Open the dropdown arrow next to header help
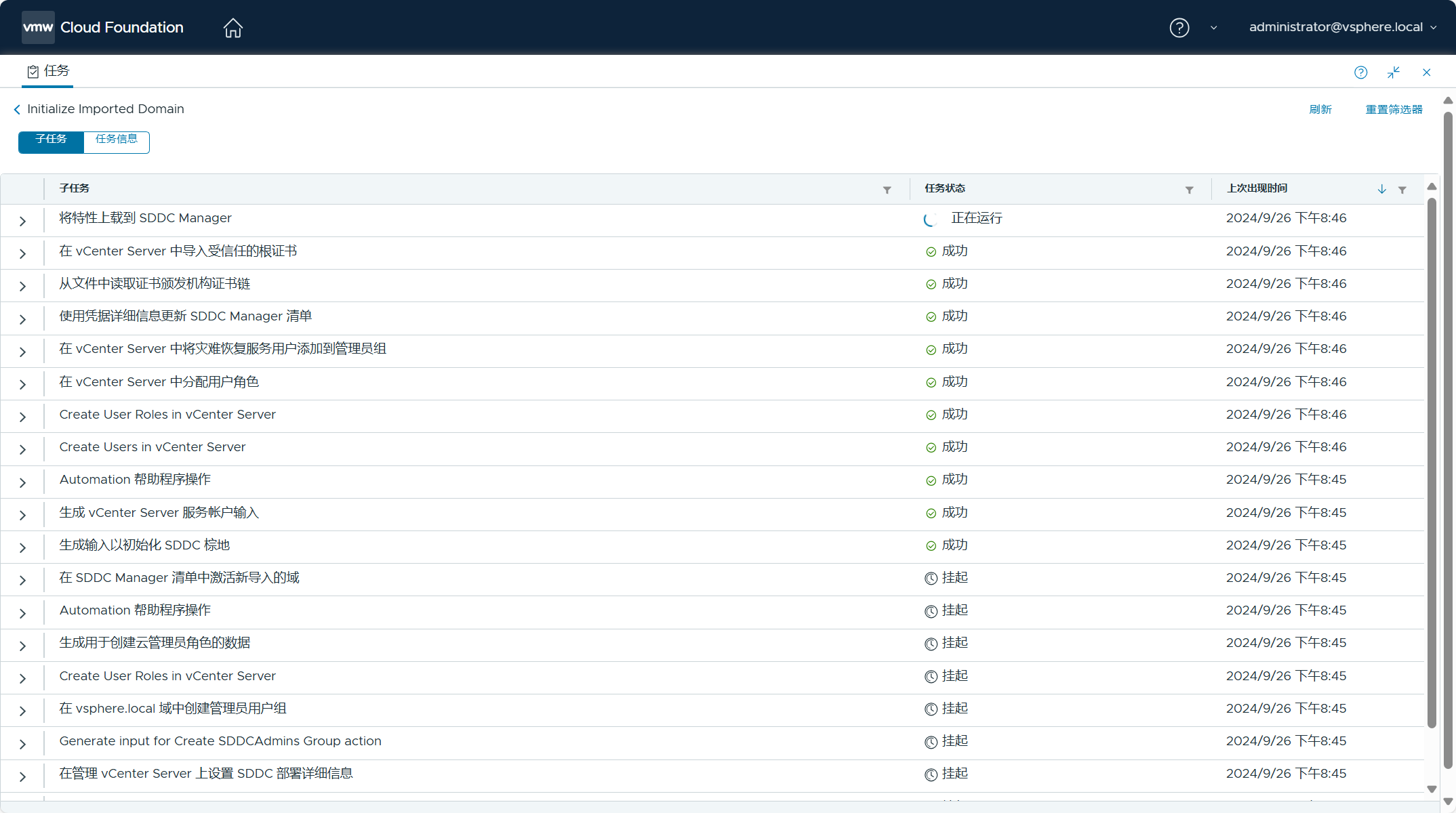 (x=1213, y=28)
